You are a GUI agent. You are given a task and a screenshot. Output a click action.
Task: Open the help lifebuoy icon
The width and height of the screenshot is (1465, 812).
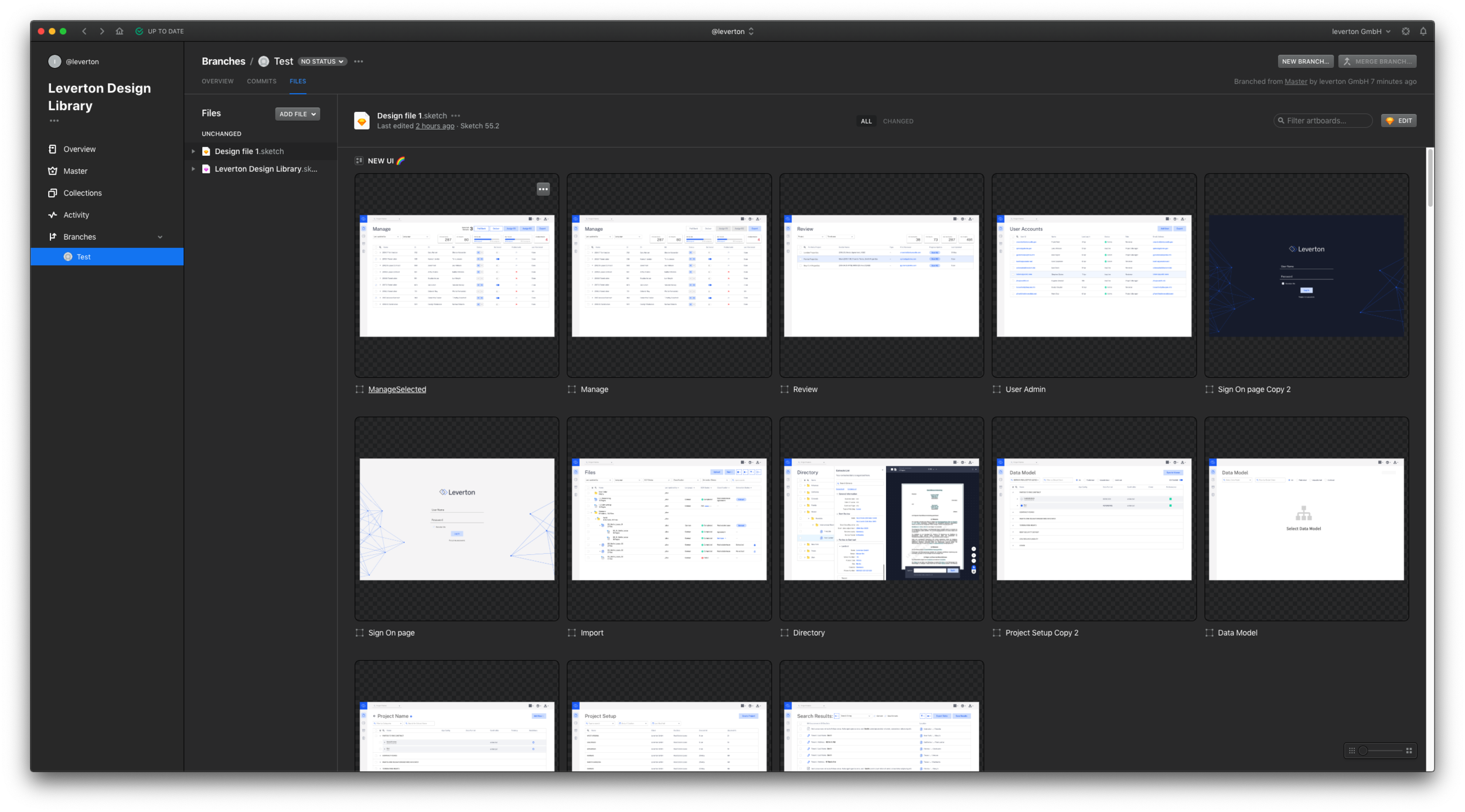tap(1405, 31)
